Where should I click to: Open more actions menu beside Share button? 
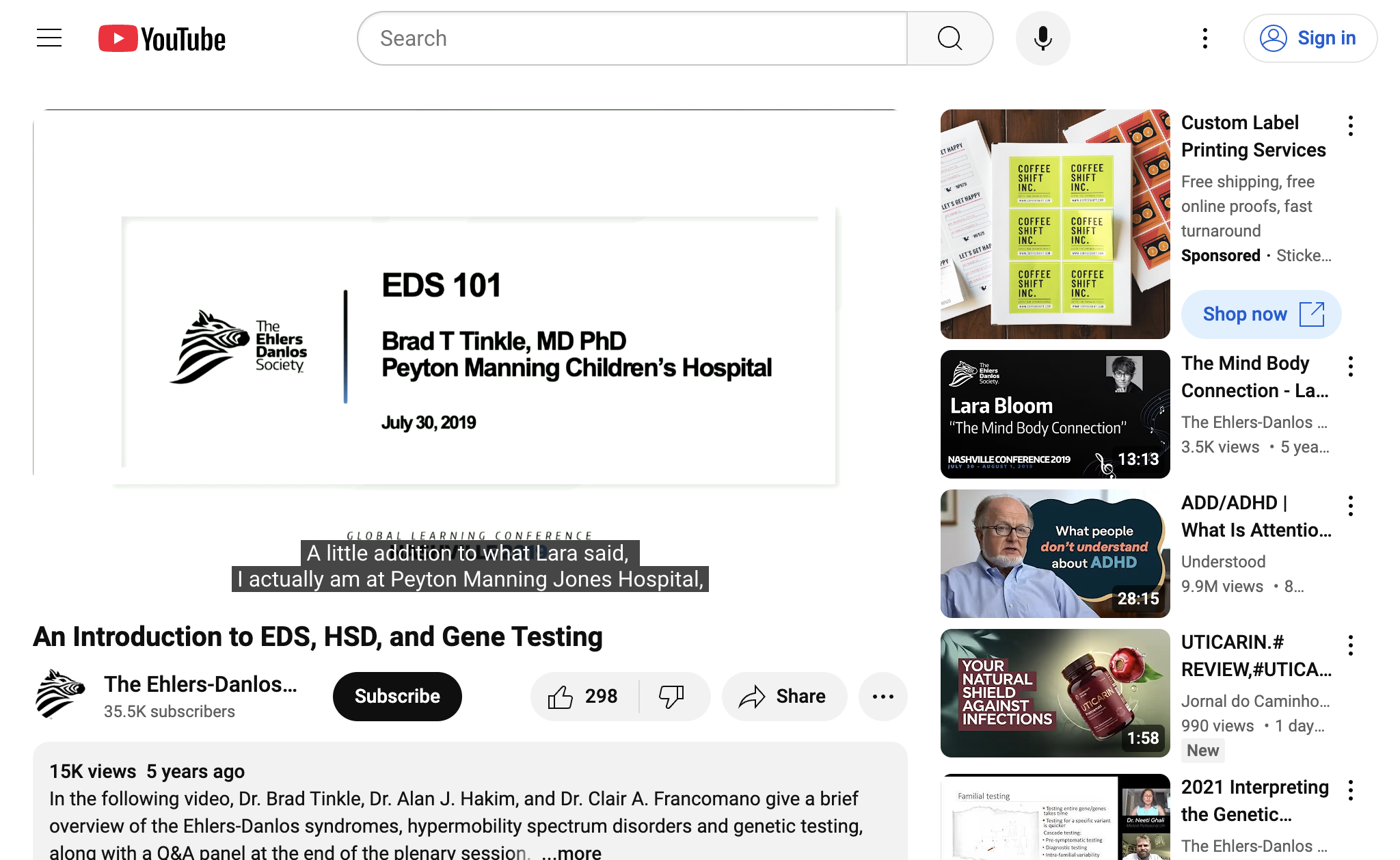[883, 696]
